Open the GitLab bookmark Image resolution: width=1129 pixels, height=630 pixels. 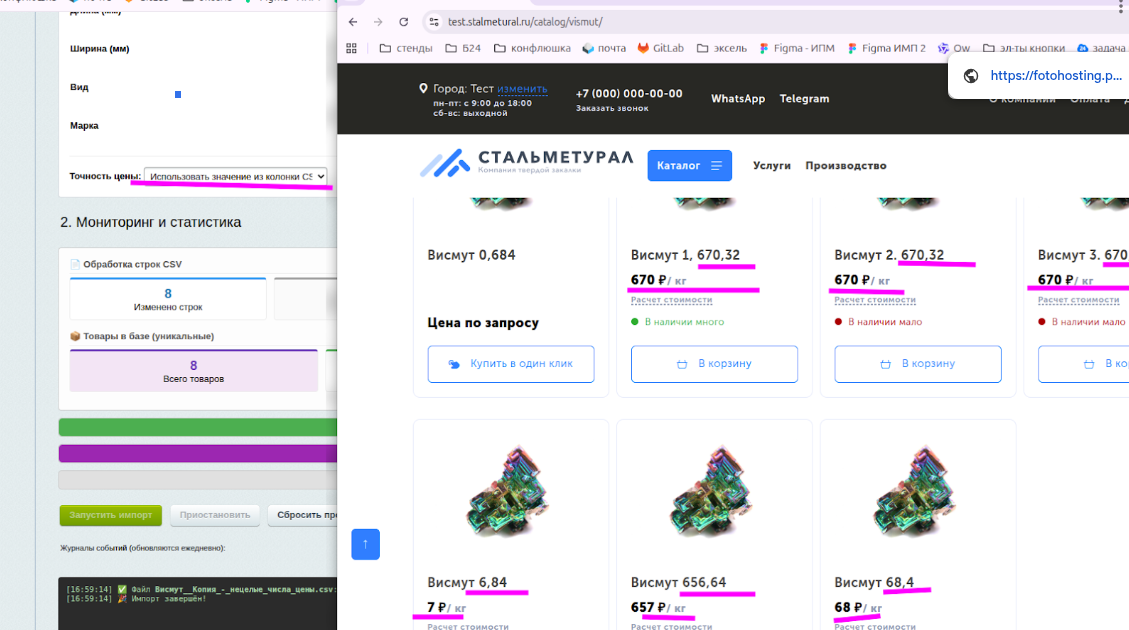pyautogui.click(x=660, y=48)
